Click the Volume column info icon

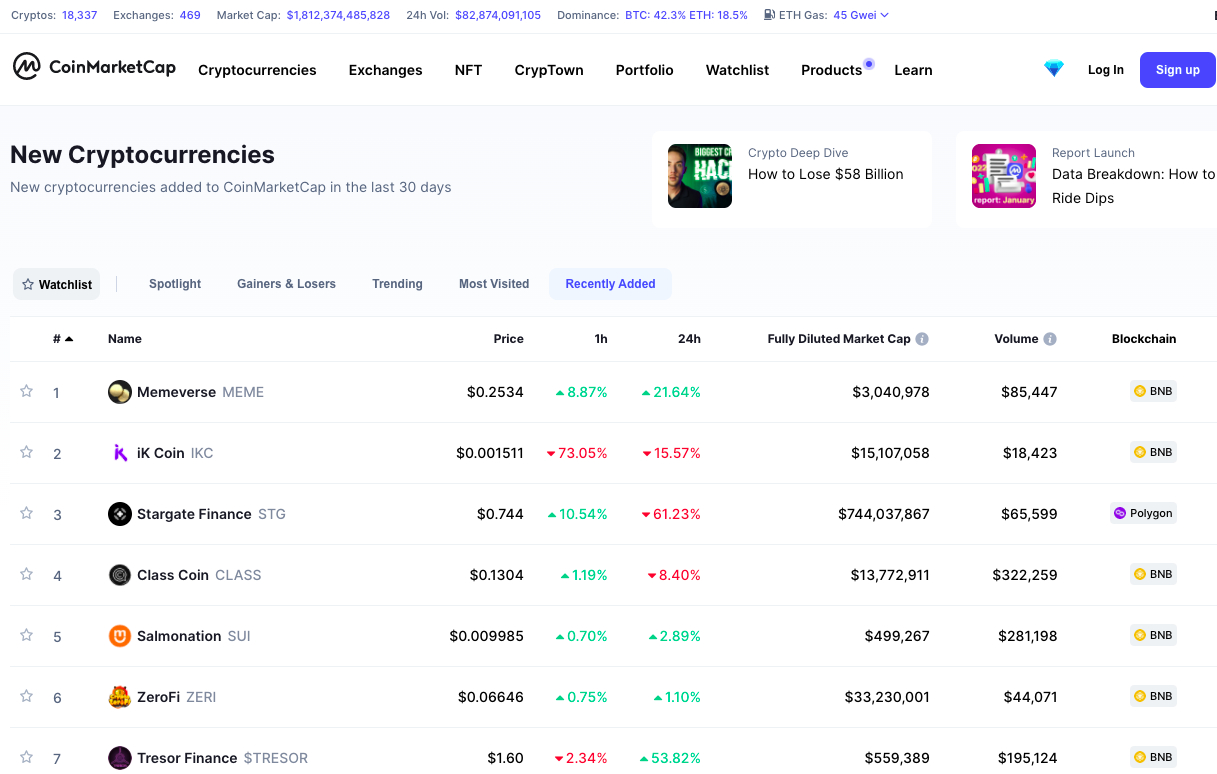click(1050, 339)
